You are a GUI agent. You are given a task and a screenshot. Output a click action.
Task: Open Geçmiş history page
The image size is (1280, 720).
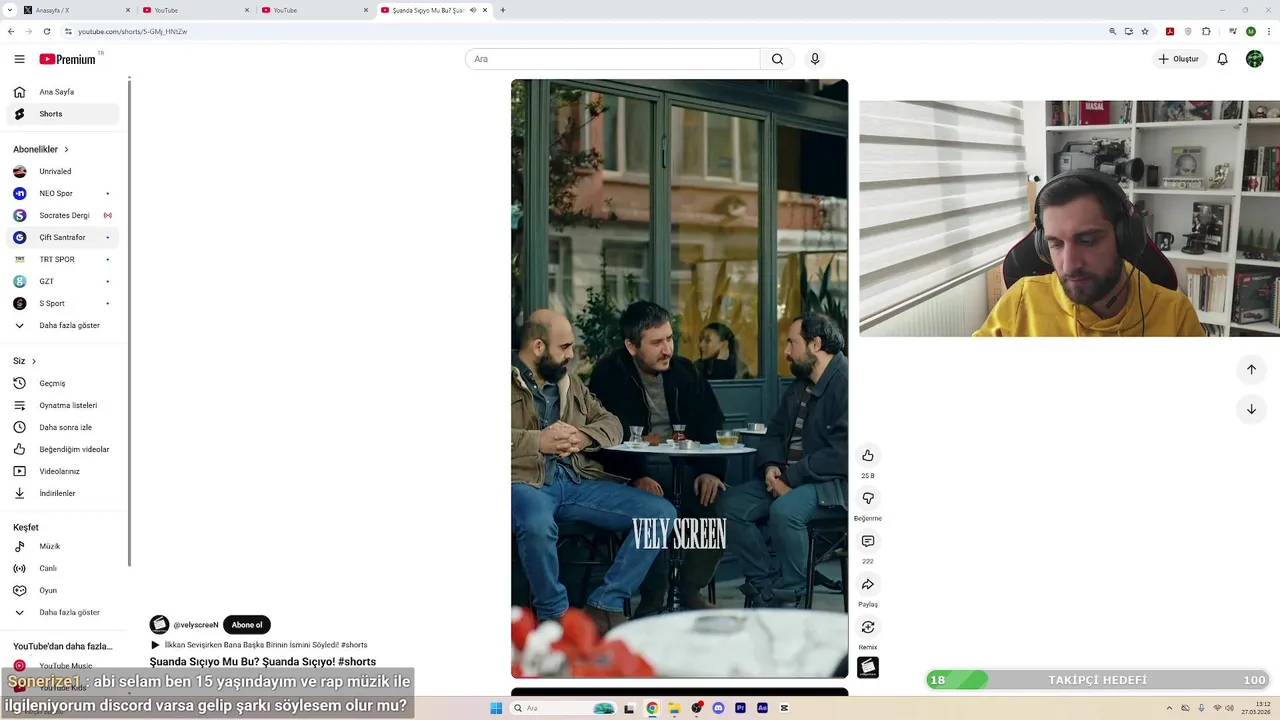coord(64,383)
